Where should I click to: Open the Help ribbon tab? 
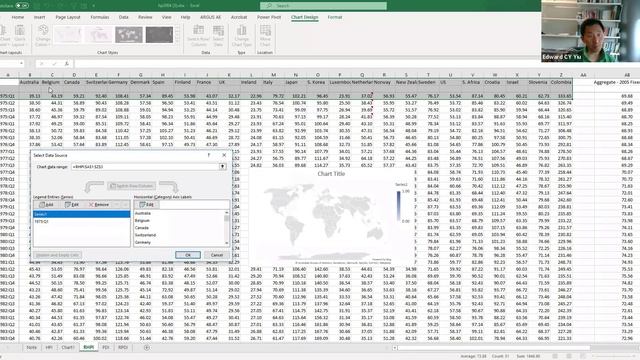click(x=185, y=17)
